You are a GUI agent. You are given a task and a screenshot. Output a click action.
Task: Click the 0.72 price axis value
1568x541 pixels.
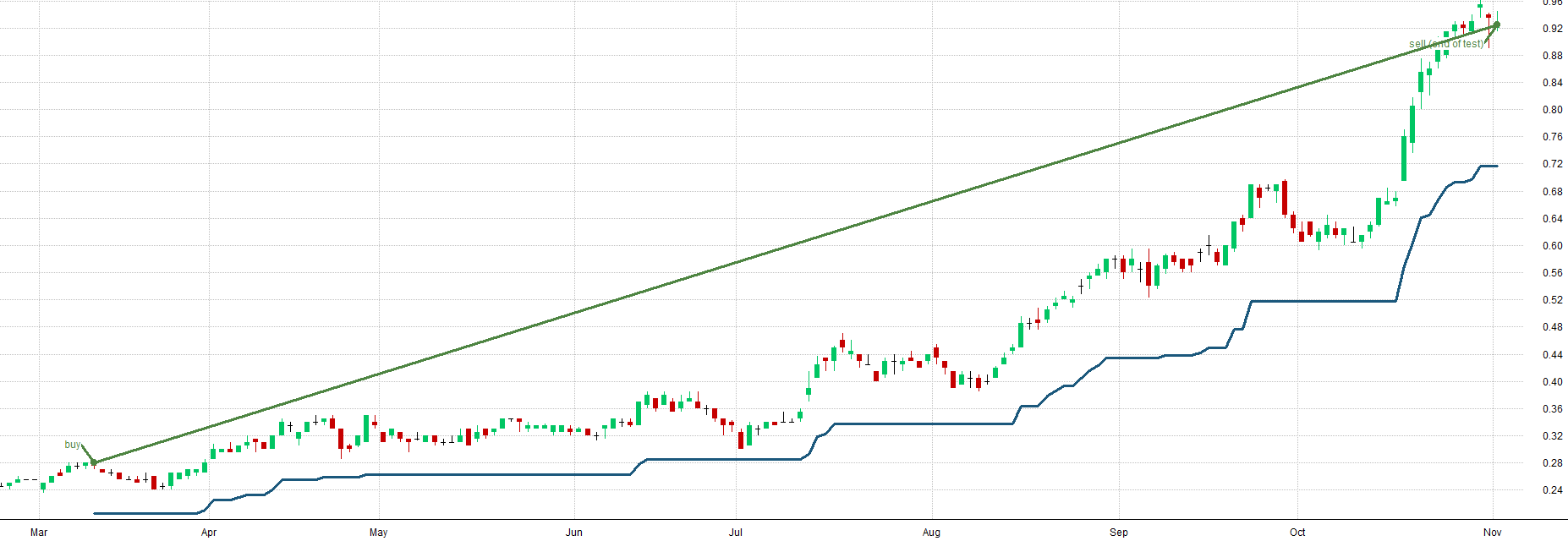click(x=1553, y=164)
